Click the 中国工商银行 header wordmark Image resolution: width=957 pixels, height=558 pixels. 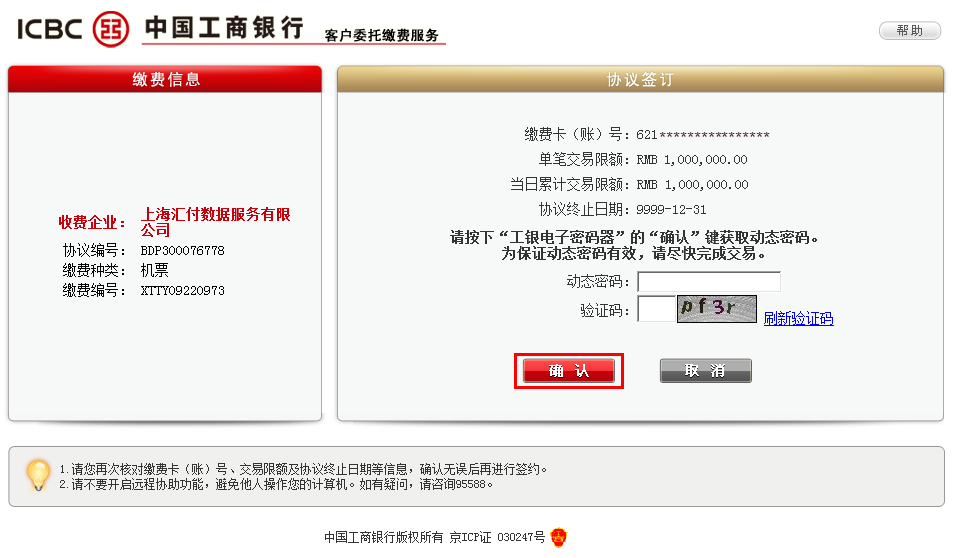pyautogui.click(x=224, y=28)
